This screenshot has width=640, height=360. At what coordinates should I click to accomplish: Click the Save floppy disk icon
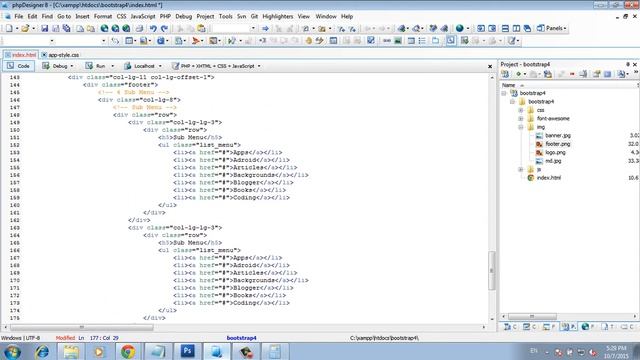[x=44, y=28]
